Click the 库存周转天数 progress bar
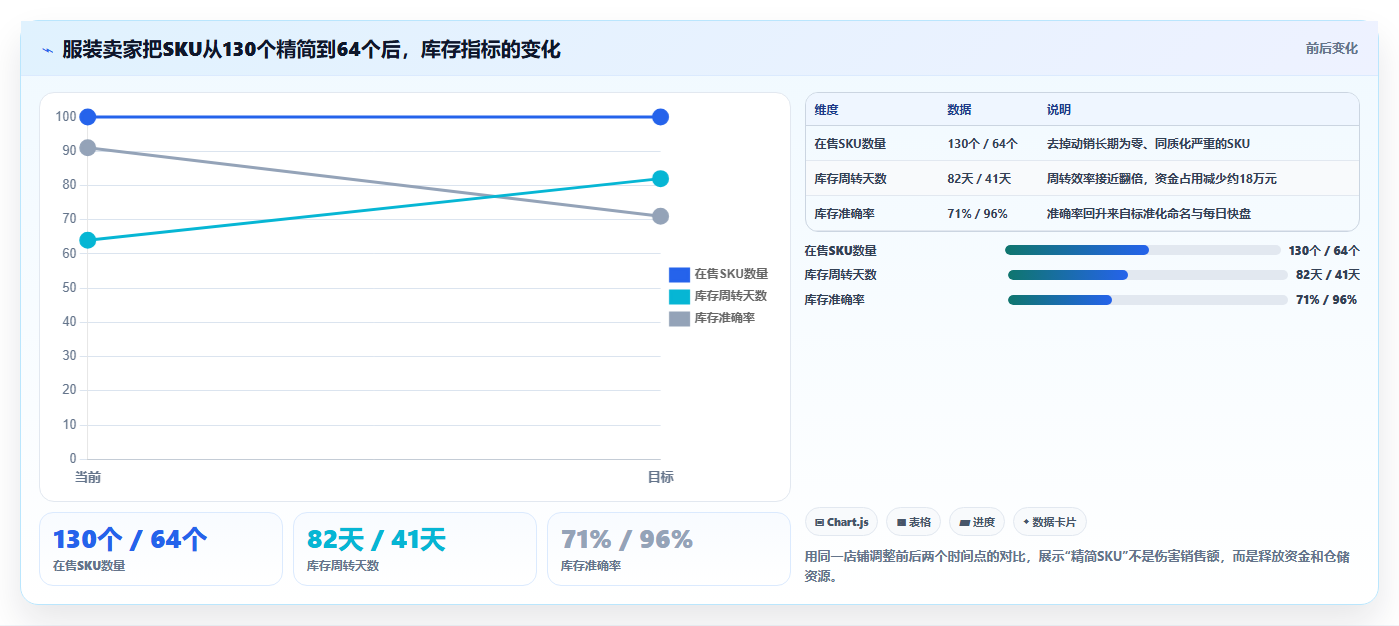Image resolution: width=1399 pixels, height=626 pixels. pos(1148,275)
